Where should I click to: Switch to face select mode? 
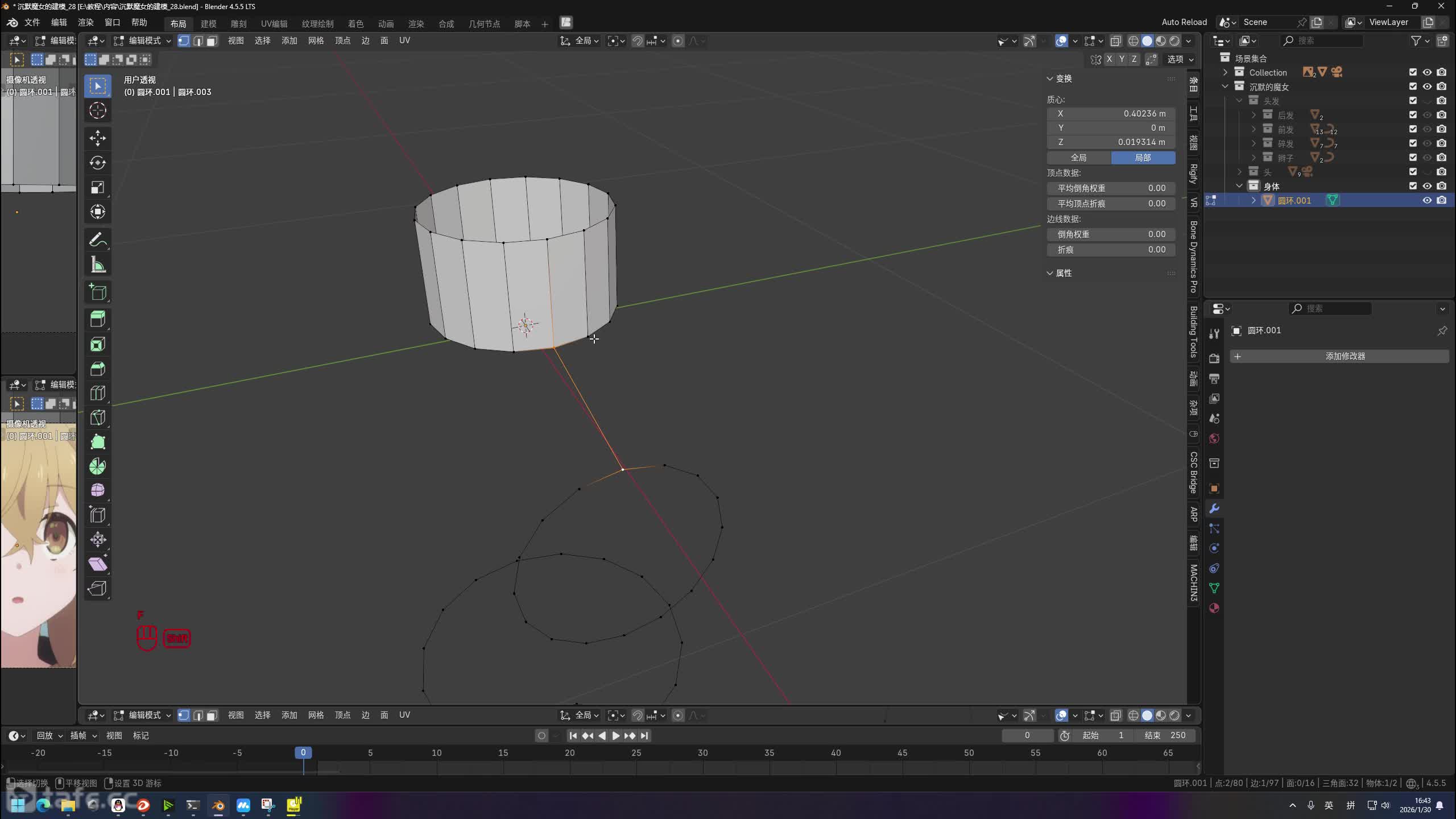212,41
